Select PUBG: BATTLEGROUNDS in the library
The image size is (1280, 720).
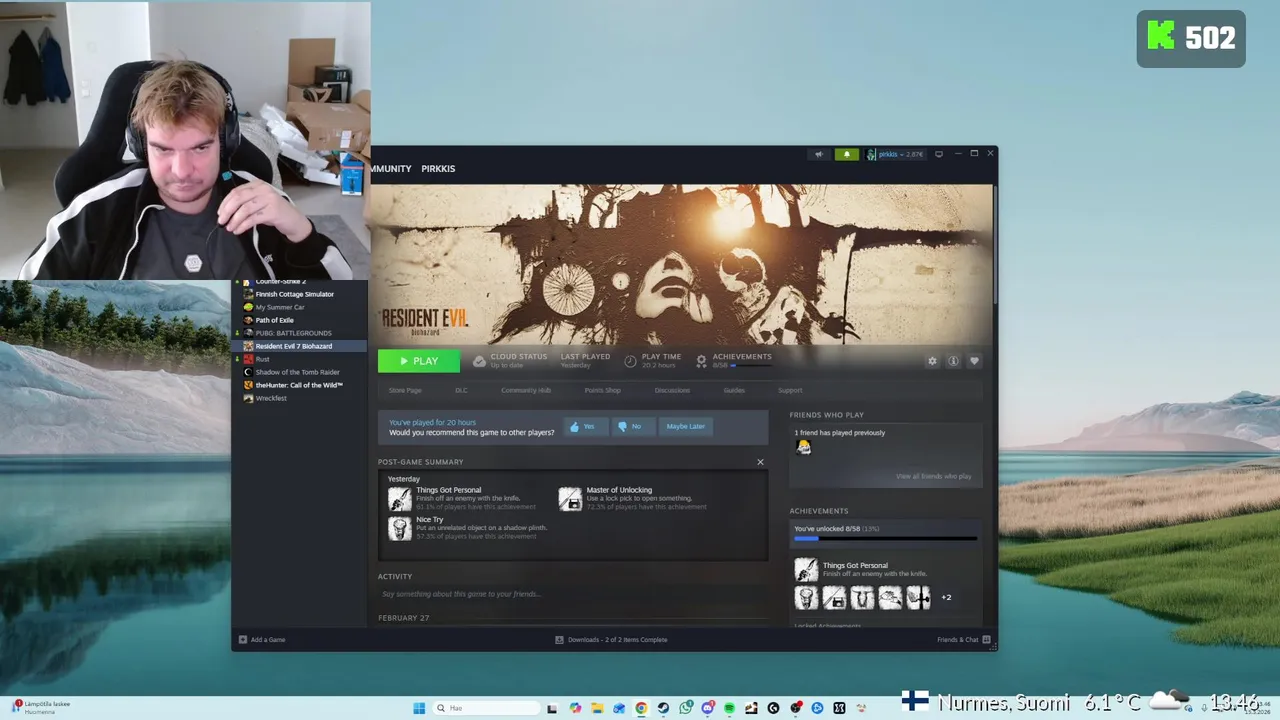tap(293, 333)
